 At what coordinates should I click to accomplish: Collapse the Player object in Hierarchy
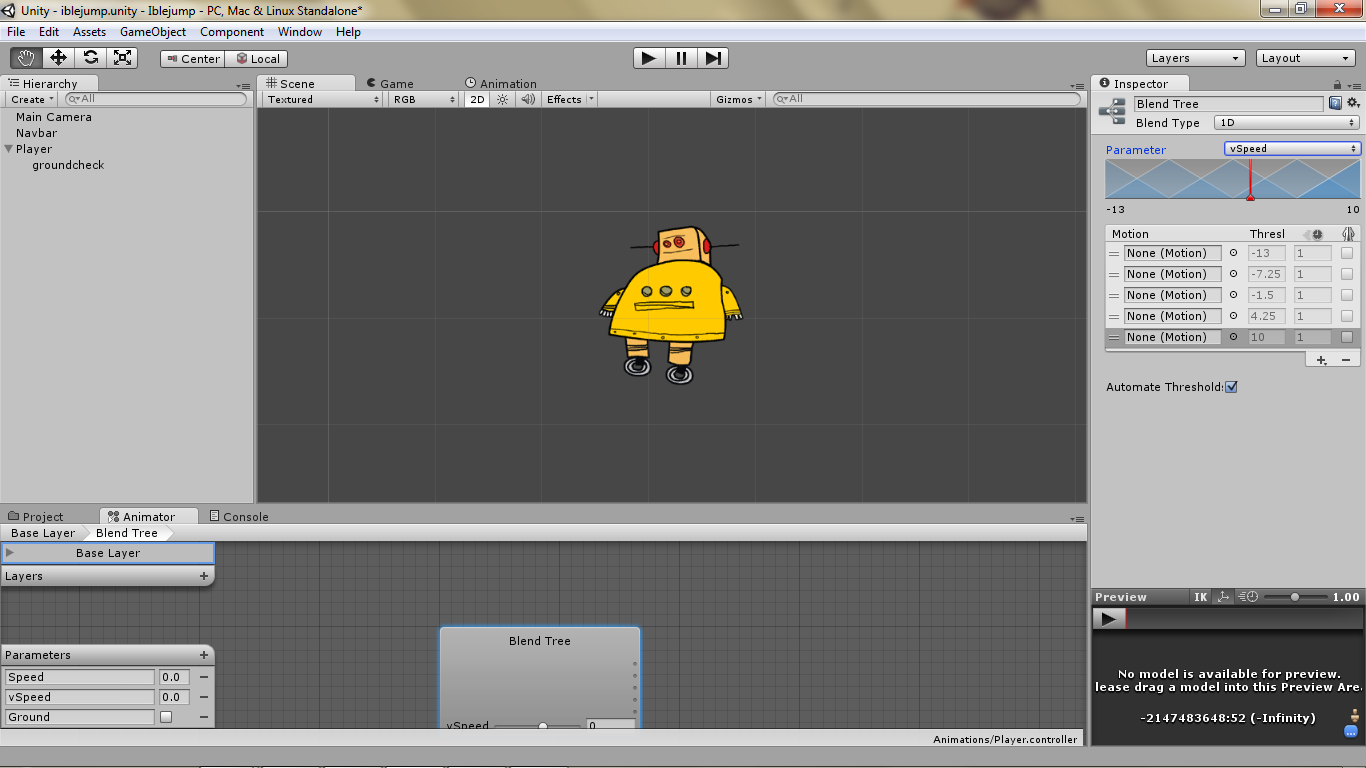click(x=9, y=149)
